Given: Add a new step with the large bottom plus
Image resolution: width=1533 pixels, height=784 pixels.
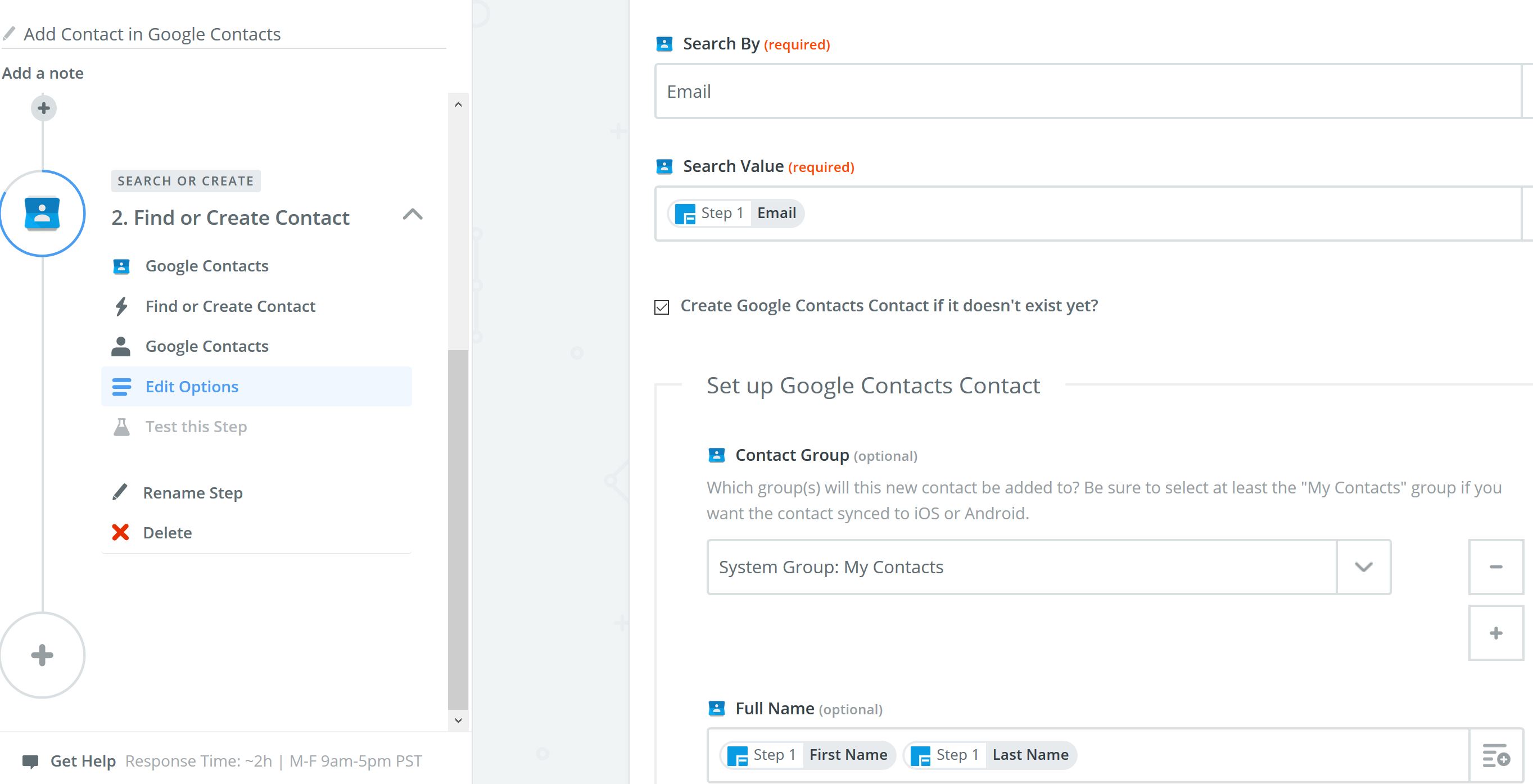Looking at the screenshot, I should (42, 655).
